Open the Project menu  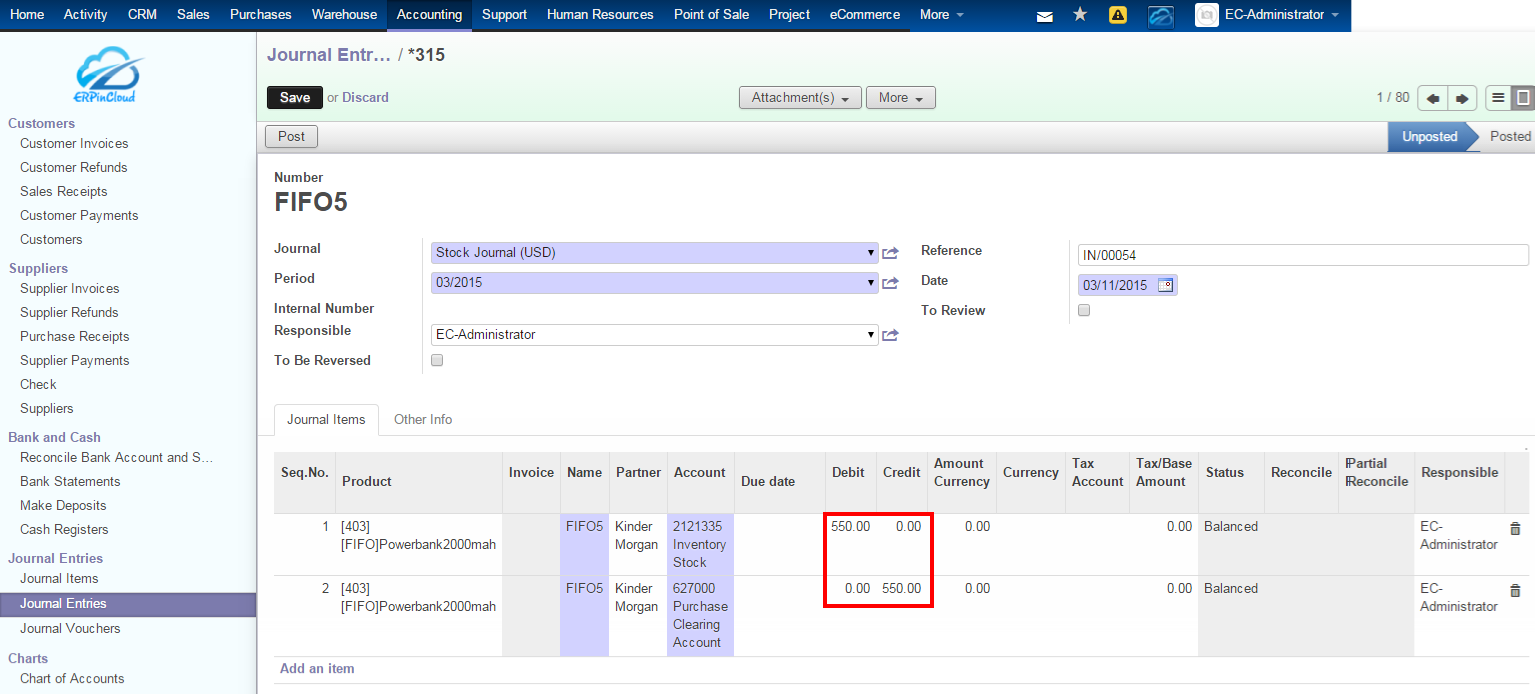click(789, 15)
